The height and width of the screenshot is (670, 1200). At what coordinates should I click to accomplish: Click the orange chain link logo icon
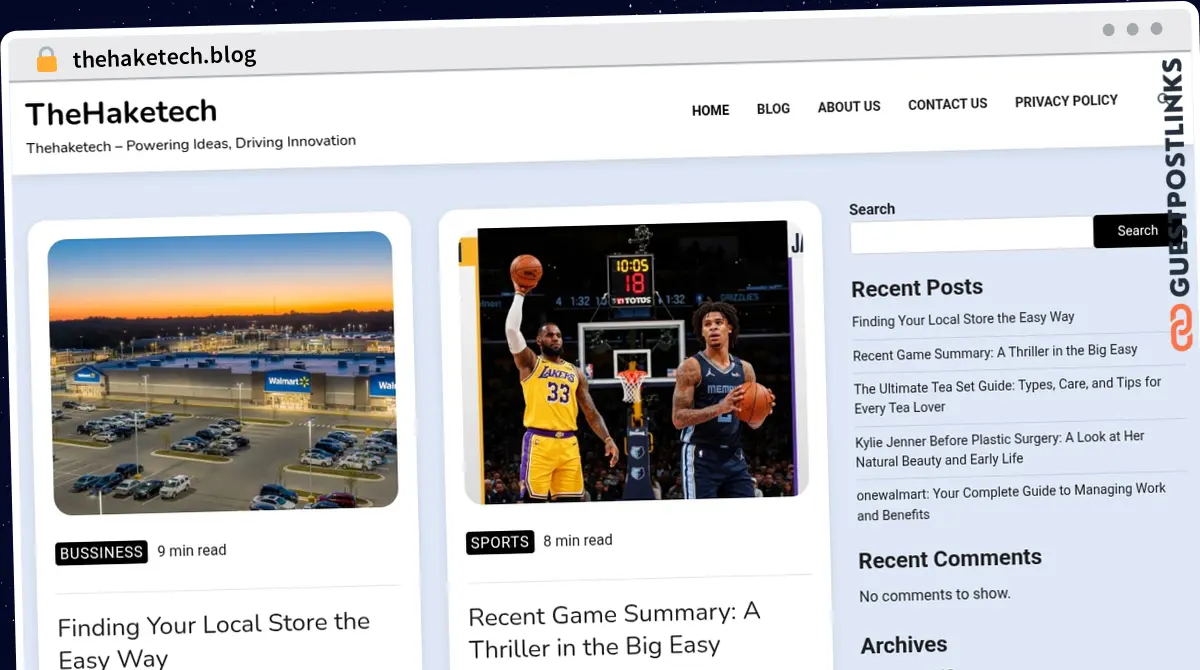1182,329
